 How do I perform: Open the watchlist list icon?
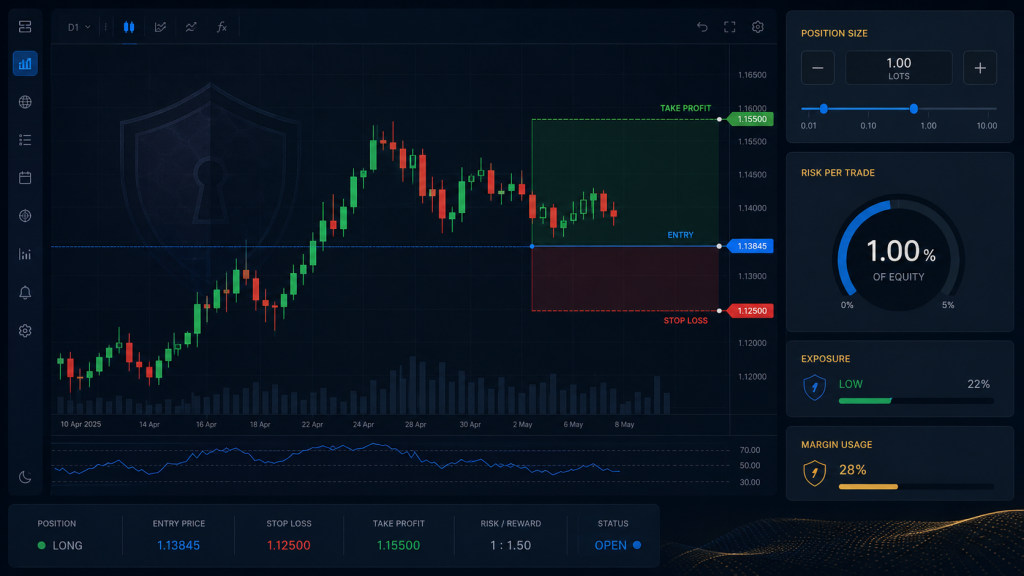point(25,140)
